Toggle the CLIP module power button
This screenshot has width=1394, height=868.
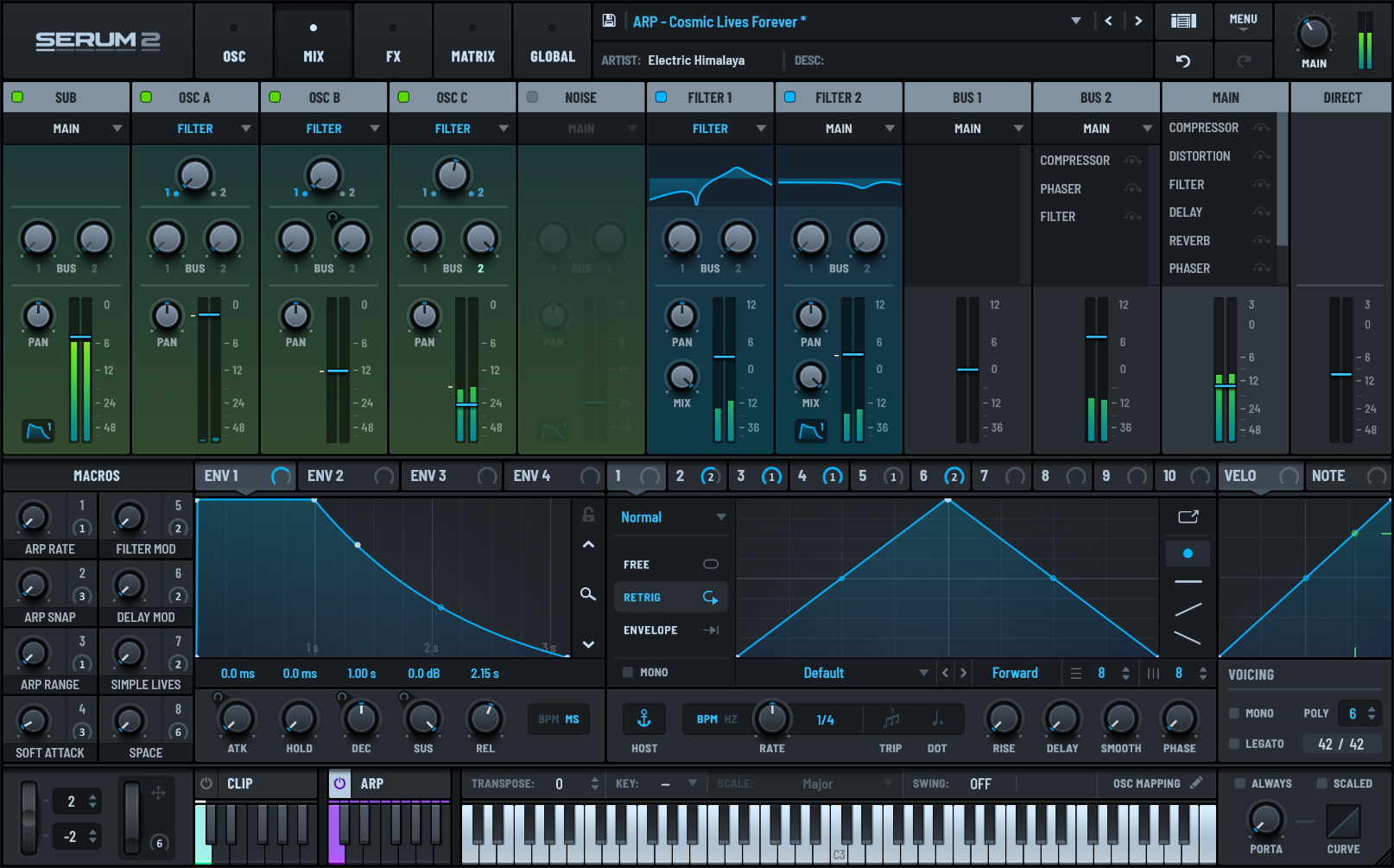click(206, 783)
